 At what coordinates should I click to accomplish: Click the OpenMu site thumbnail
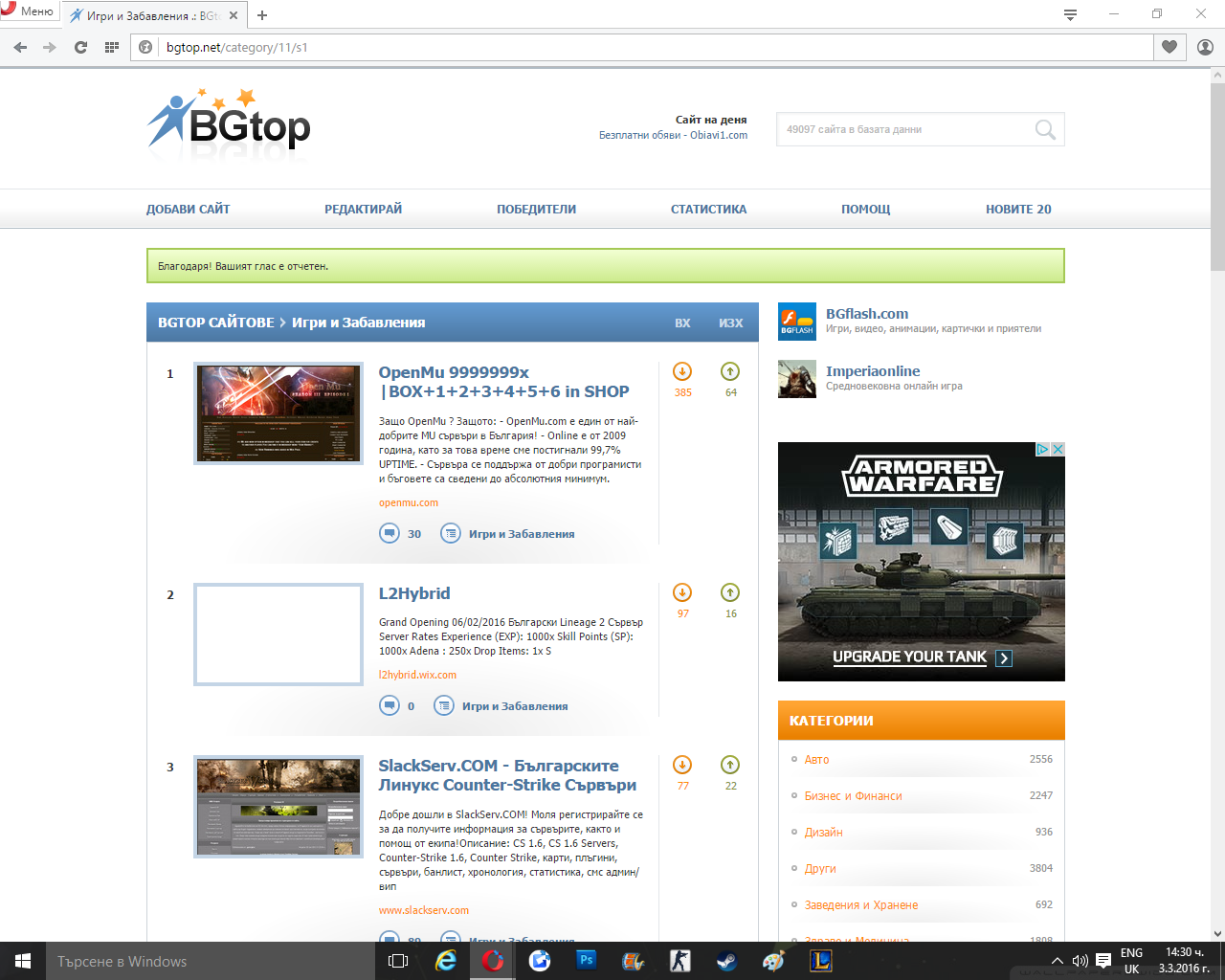pos(278,413)
